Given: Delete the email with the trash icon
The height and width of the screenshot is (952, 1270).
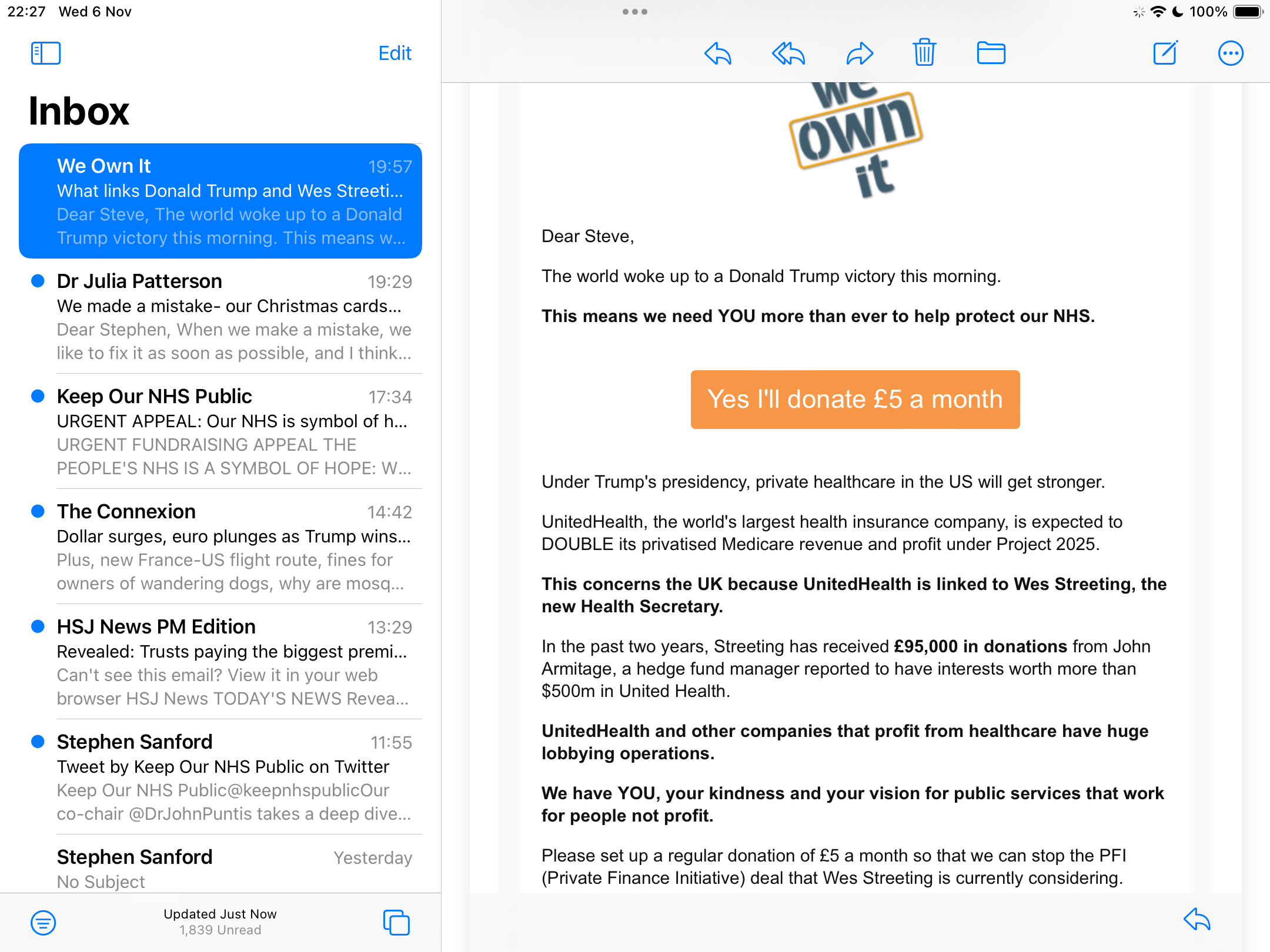Looking at the screenshot, I should point(924,52).
